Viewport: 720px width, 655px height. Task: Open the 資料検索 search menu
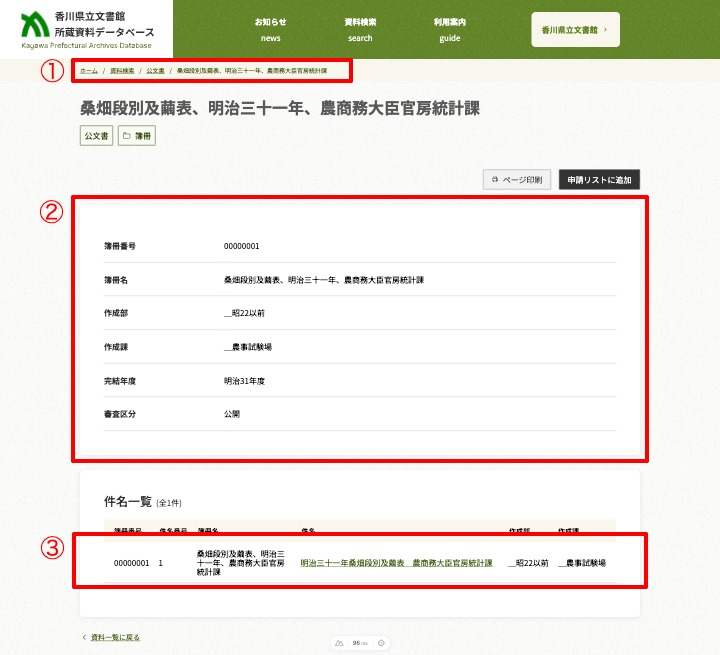[360, 30]
